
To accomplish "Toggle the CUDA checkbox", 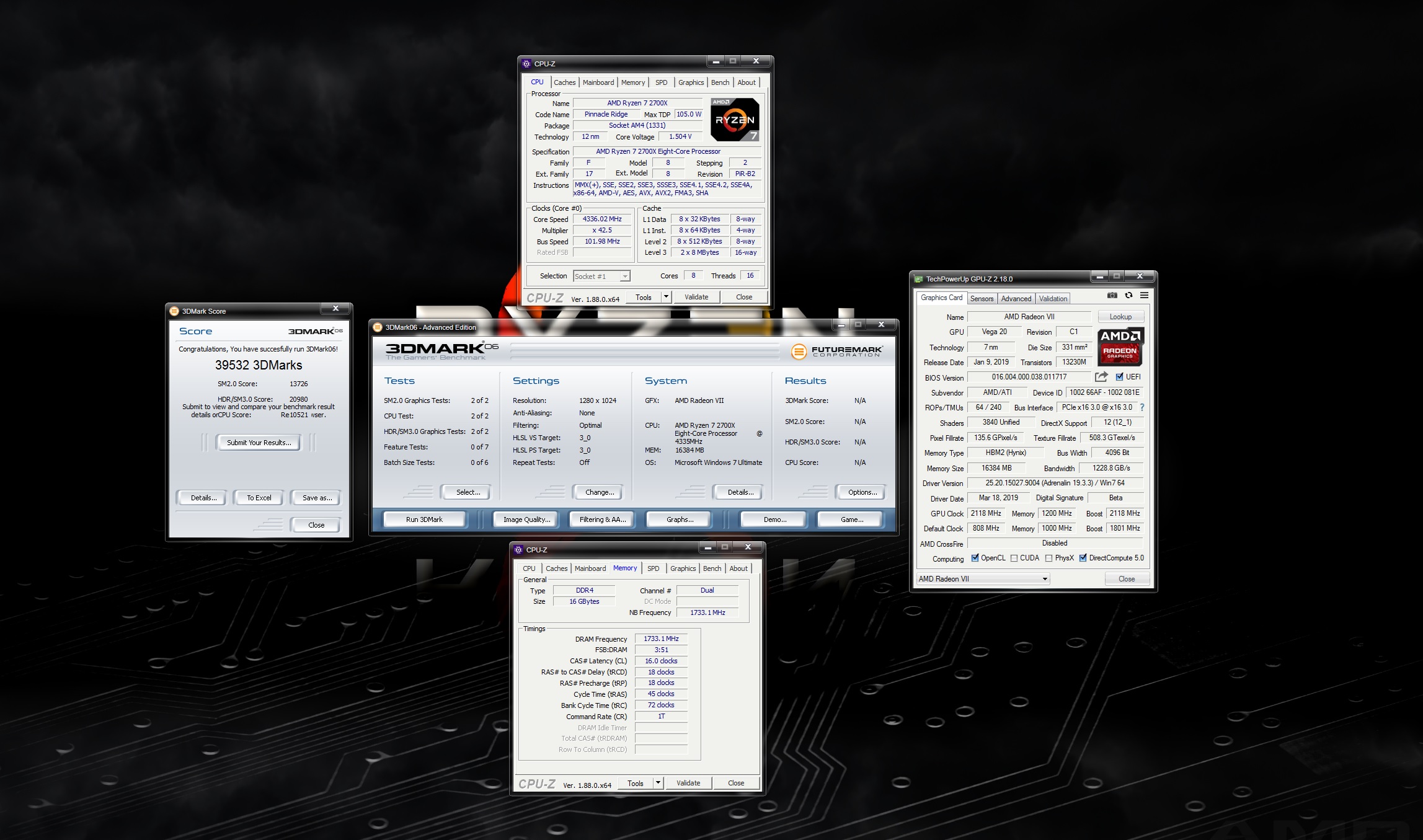I will tap(1014, 558).
